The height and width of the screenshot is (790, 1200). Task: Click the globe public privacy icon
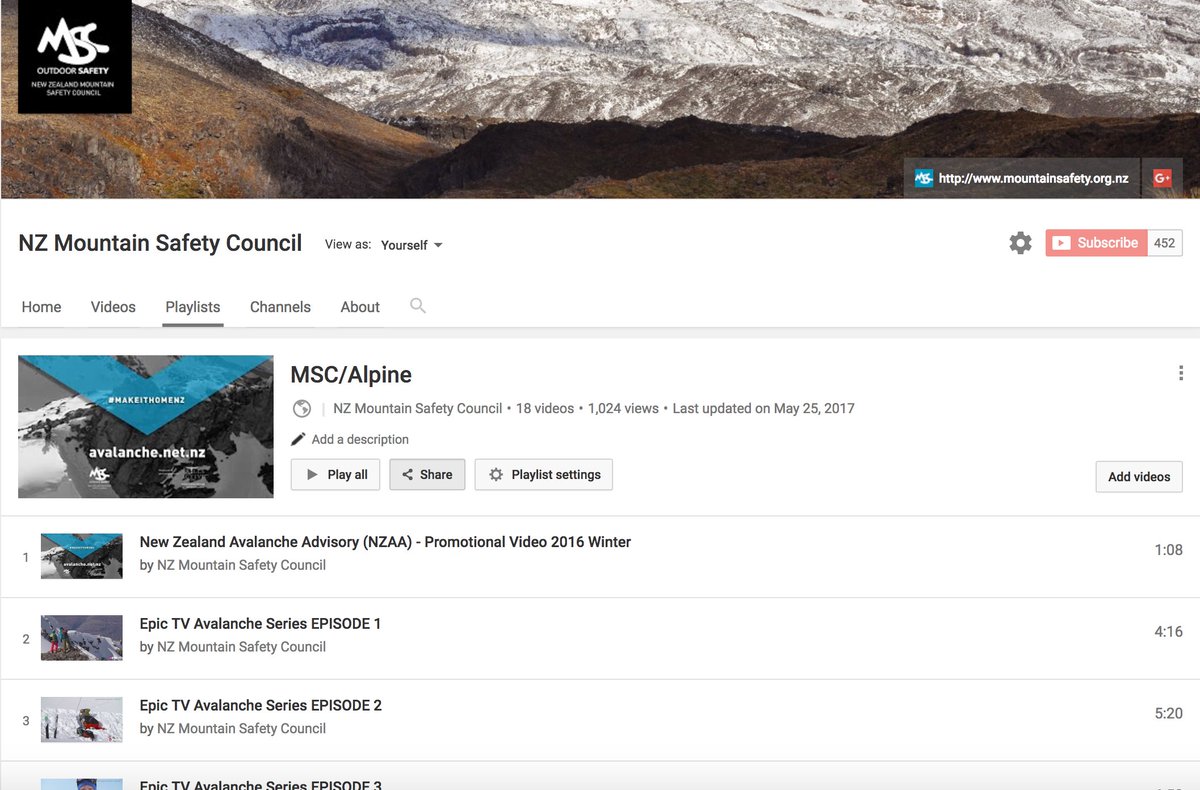click(x=301, y=408)
